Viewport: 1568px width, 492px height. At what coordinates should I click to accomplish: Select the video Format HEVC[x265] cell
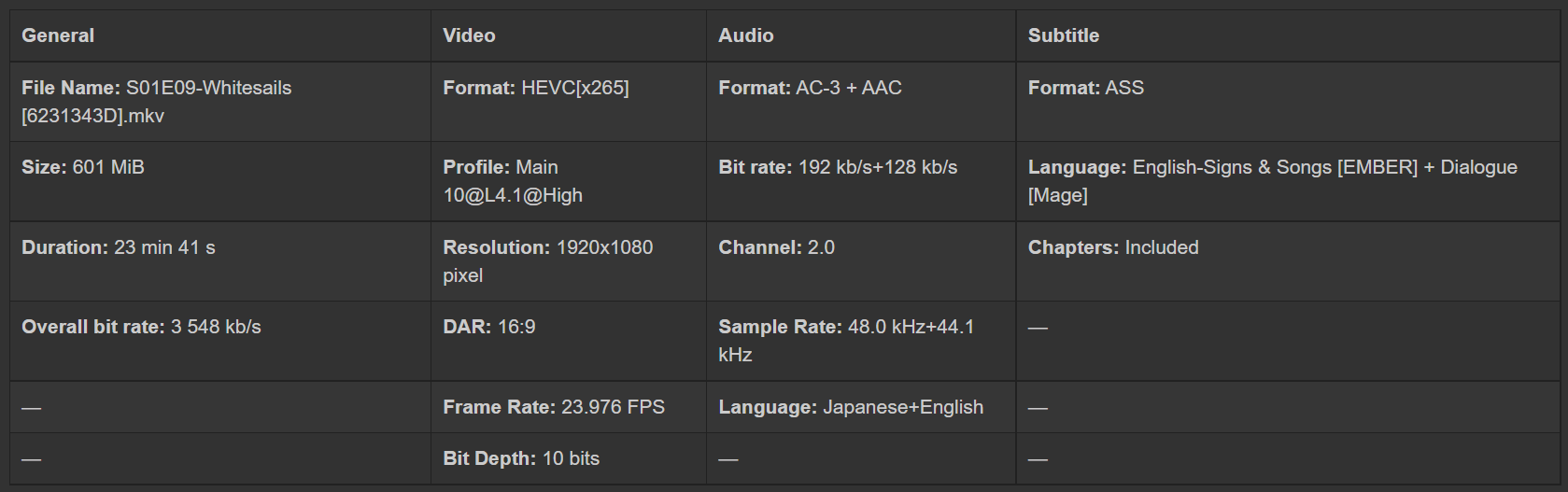535,88
